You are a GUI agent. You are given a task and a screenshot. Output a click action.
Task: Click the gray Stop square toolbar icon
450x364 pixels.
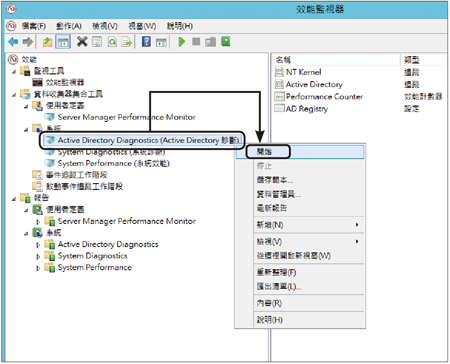196,42
